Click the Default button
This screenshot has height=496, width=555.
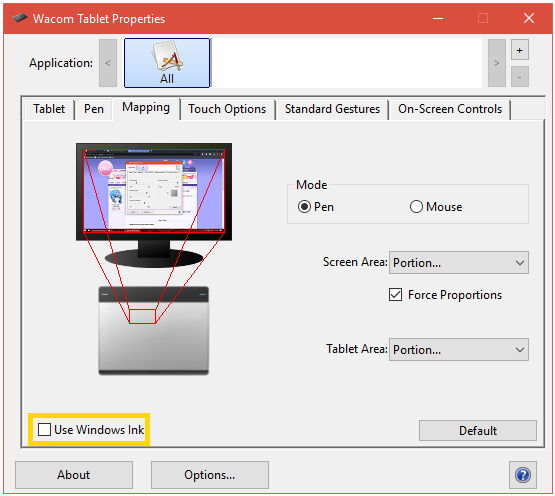click(x=478, y=431)
